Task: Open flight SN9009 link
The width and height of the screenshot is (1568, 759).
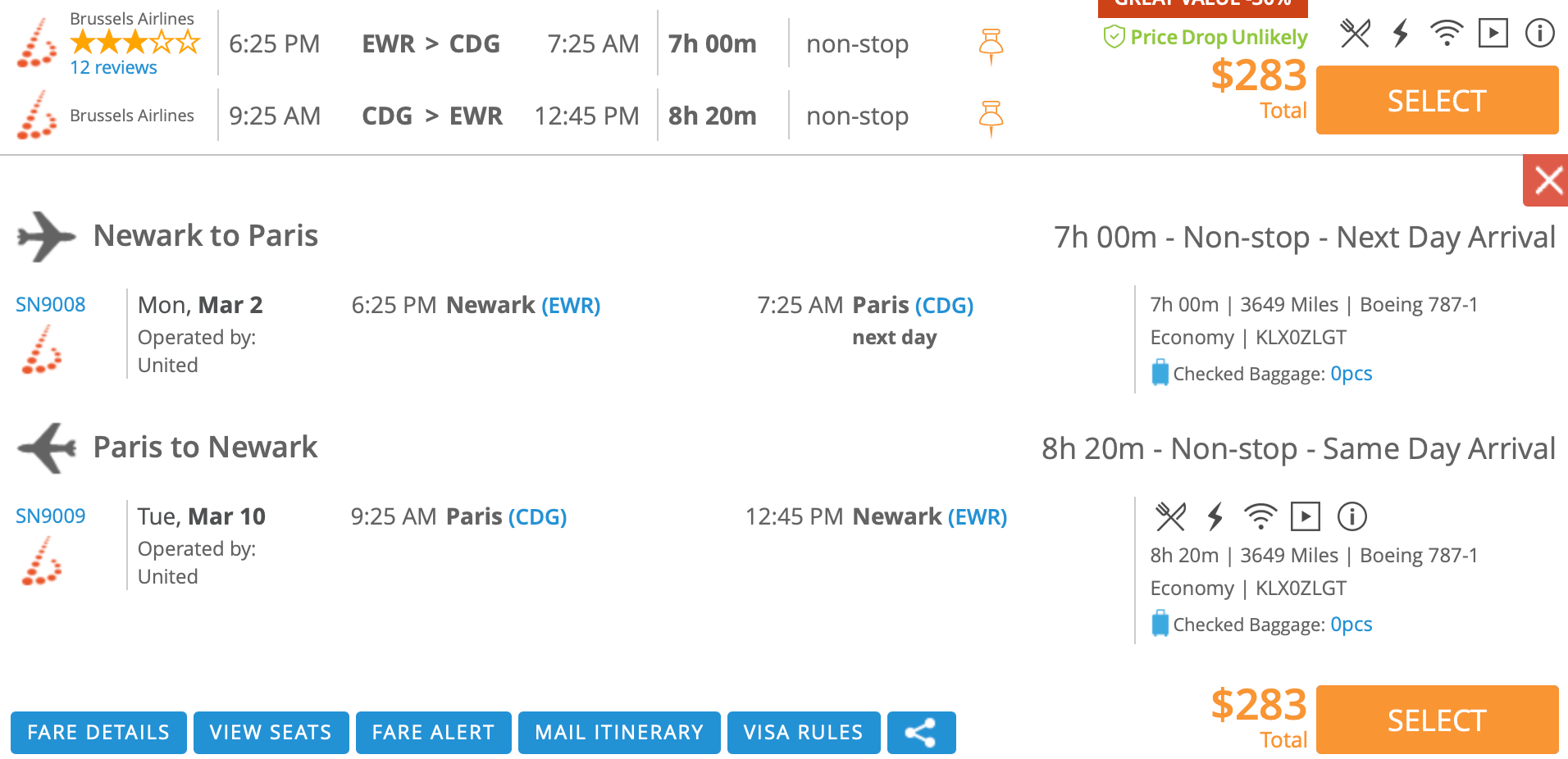Action: [x=51, y=516]
